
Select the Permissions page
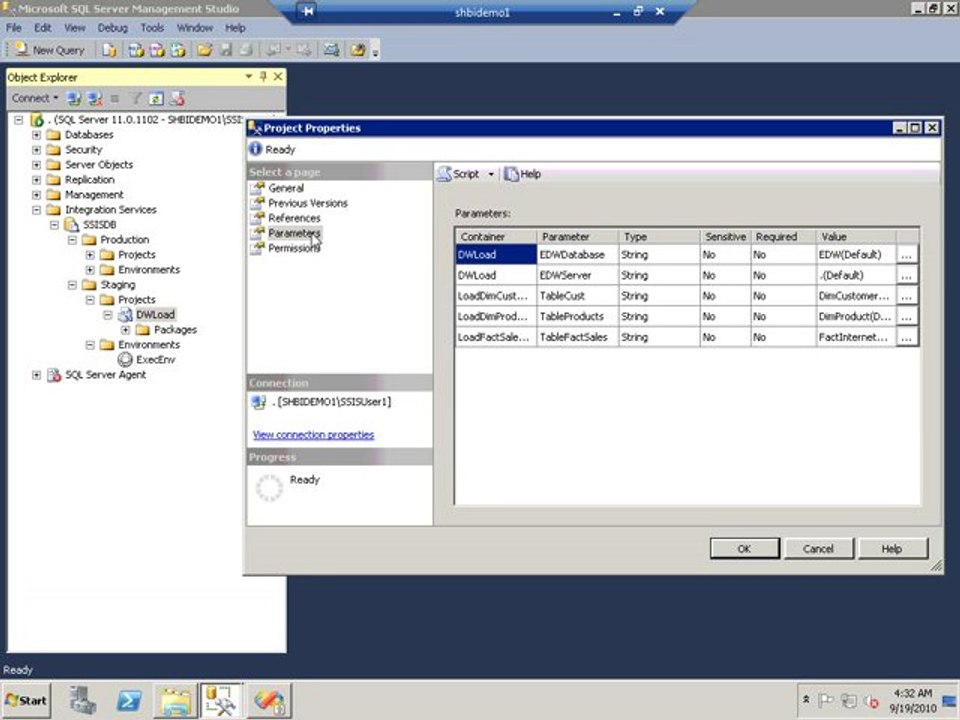click(x=294, y=248)
